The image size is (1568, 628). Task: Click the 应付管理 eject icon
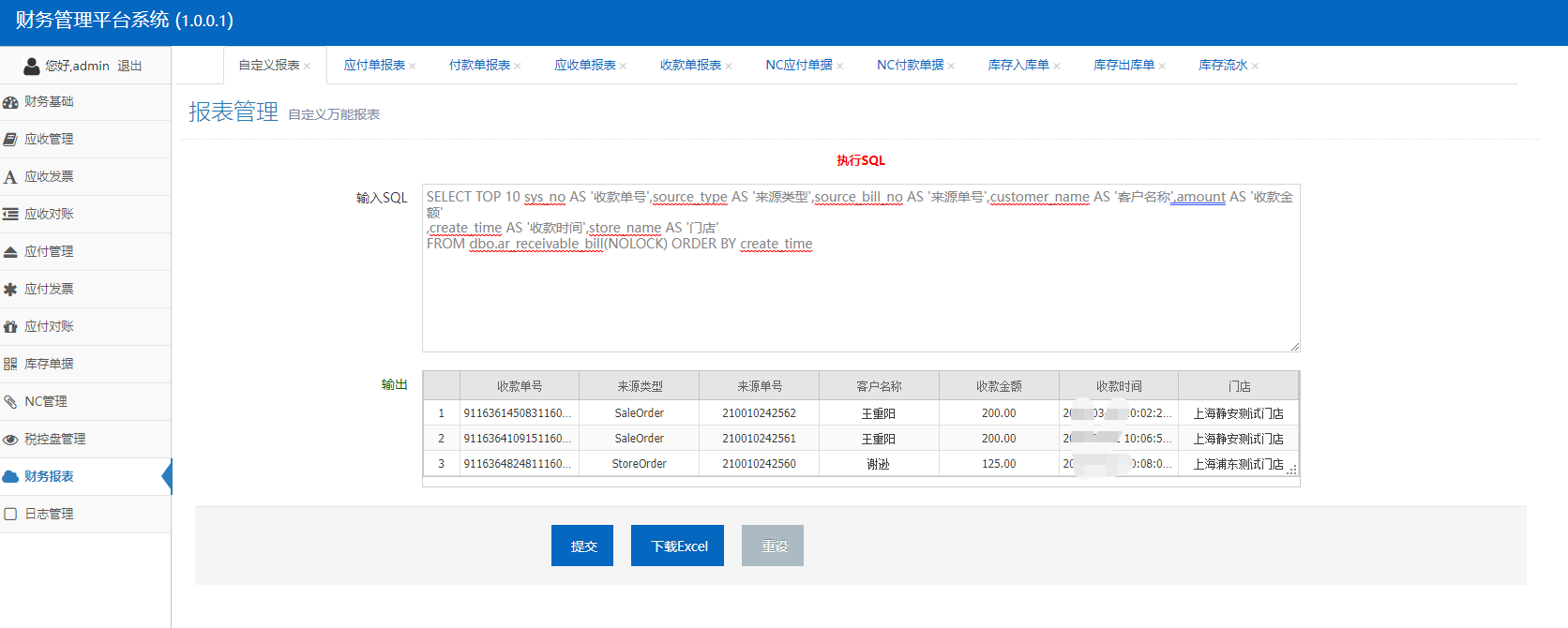pyautogui.click(x=10, y=252)
